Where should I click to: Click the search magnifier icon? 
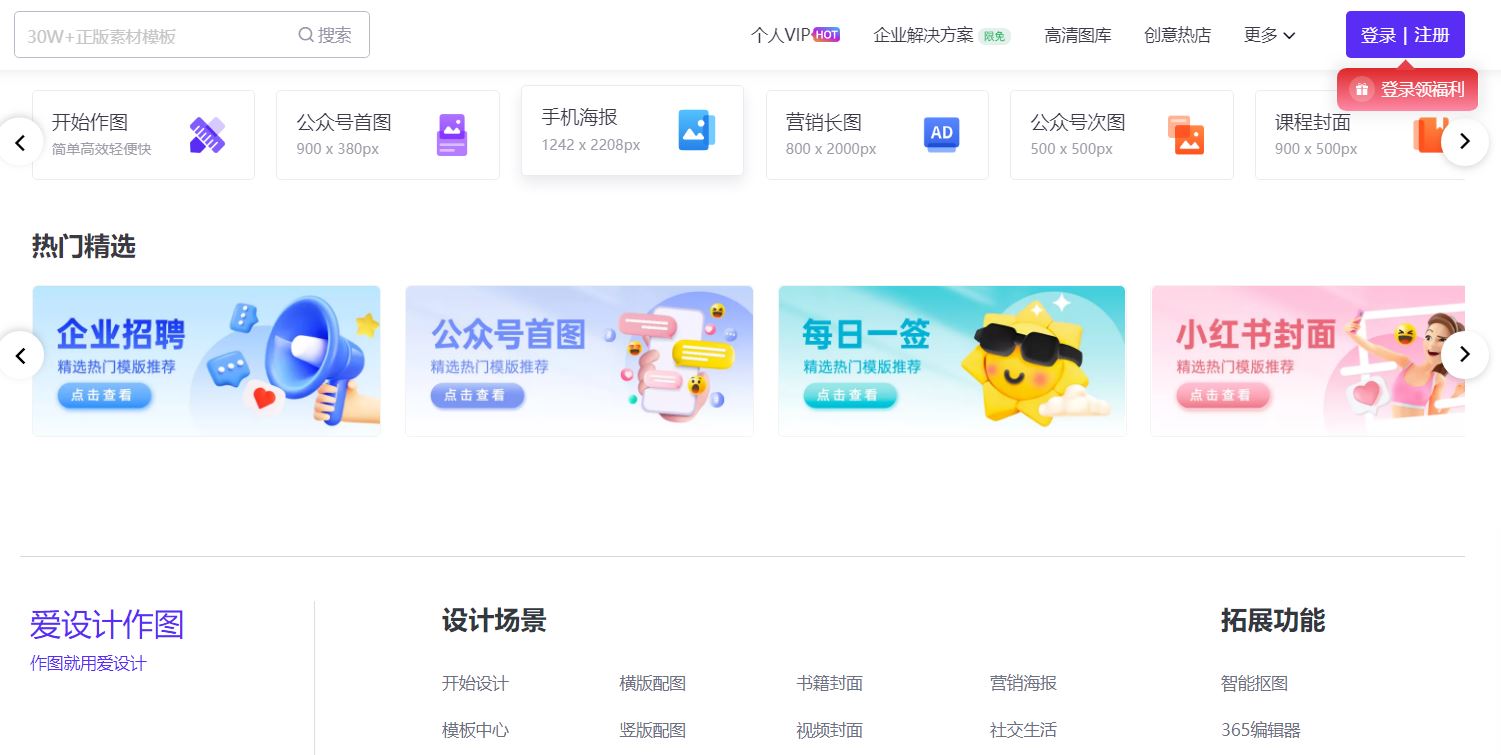[x=305, y=34]
